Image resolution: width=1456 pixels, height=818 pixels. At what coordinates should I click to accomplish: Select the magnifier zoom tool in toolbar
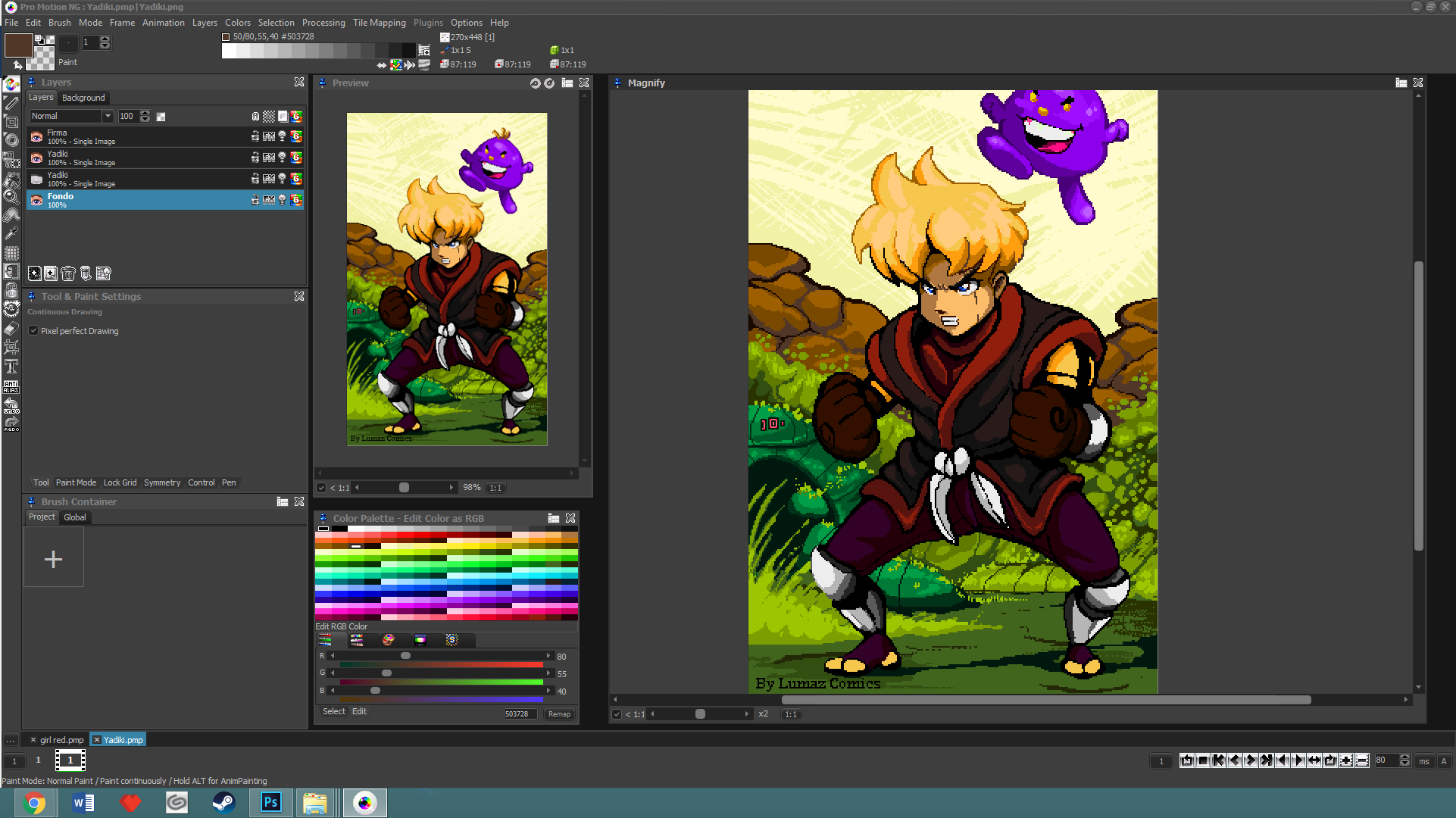pos(11,197)
